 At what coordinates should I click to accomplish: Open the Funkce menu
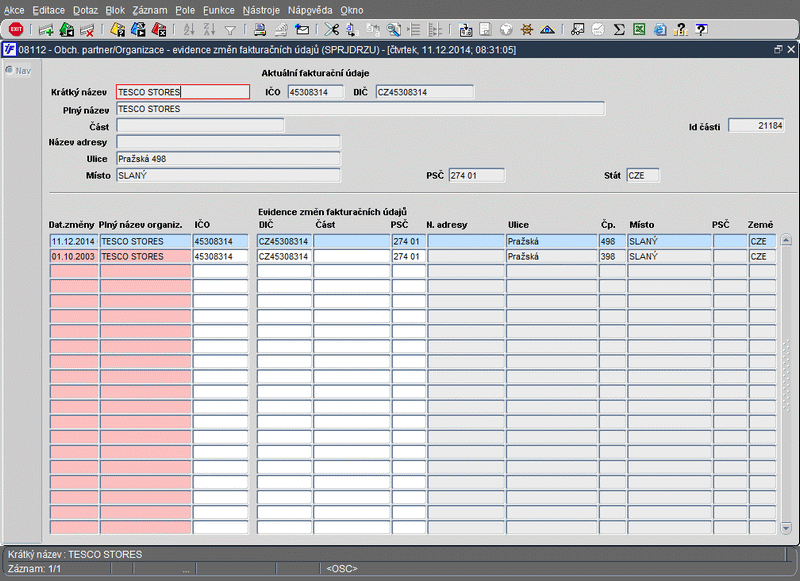click(x=219, y=10)
